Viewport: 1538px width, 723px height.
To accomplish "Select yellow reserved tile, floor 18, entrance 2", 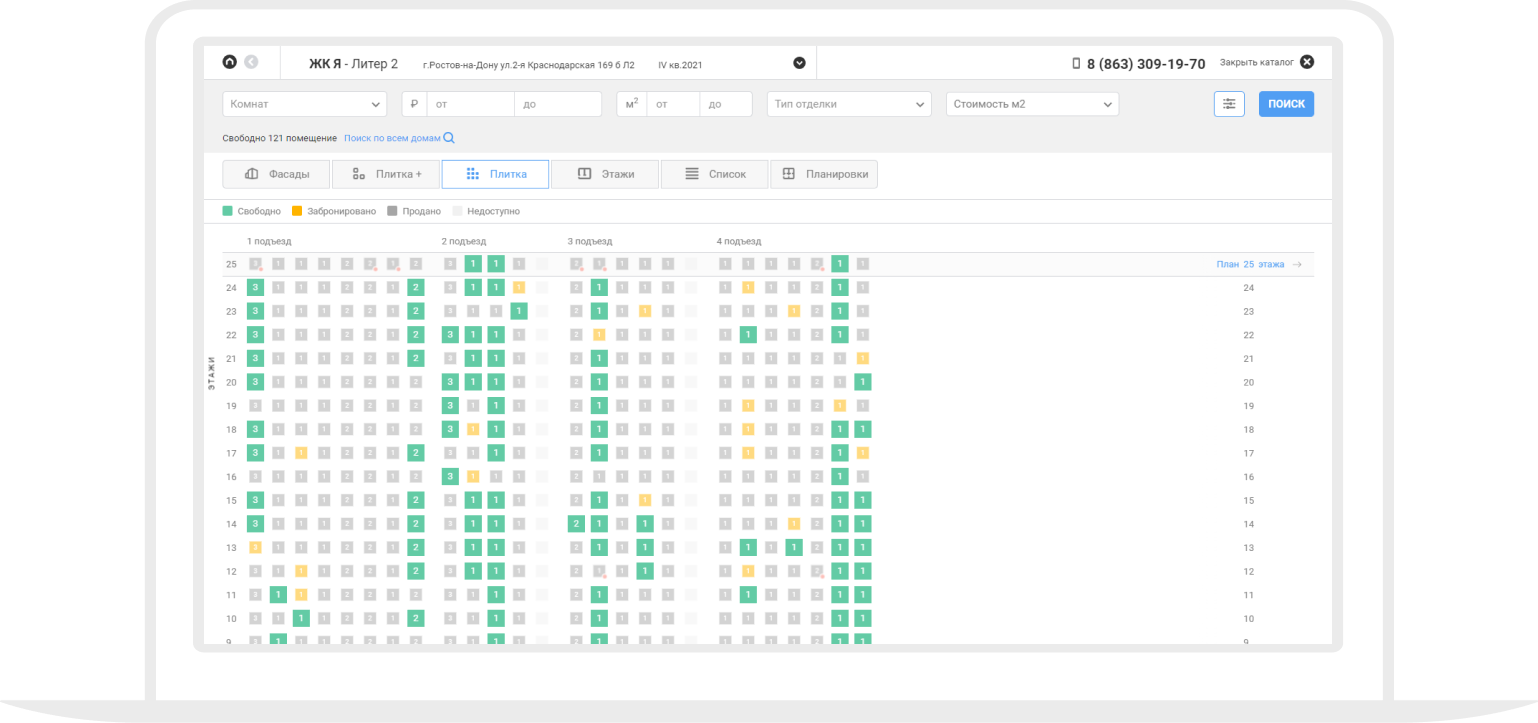I will point(473,429).
